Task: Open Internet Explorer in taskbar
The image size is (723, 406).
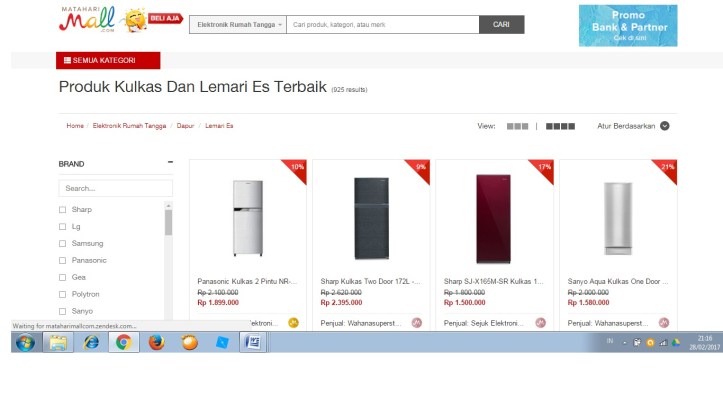Action: (x=91, y=342)
